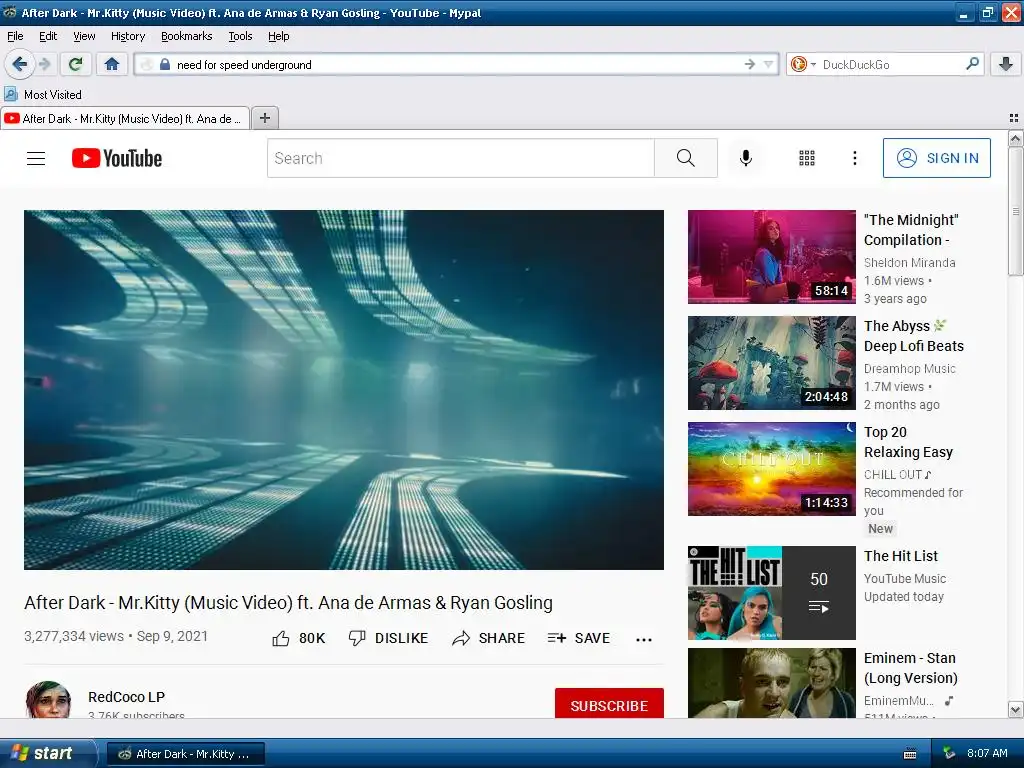Open the History menu
The height and width of the screenshot is (768, 1024).
point(127,36)
